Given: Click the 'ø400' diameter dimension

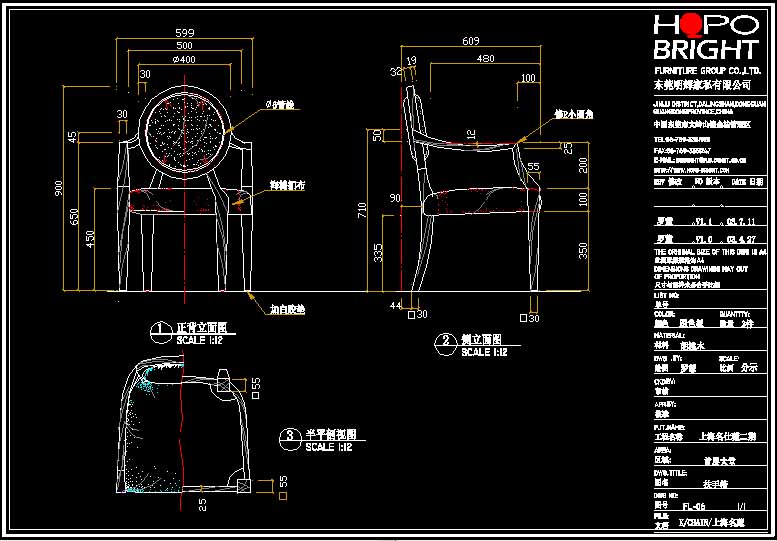Looking at the screenshot, I should pos(184,59).
